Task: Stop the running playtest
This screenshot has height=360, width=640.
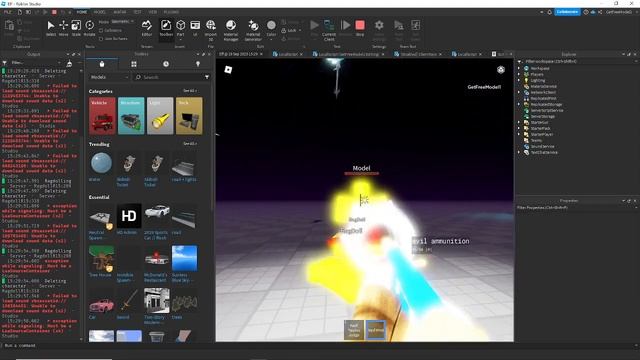Action: 360,28
